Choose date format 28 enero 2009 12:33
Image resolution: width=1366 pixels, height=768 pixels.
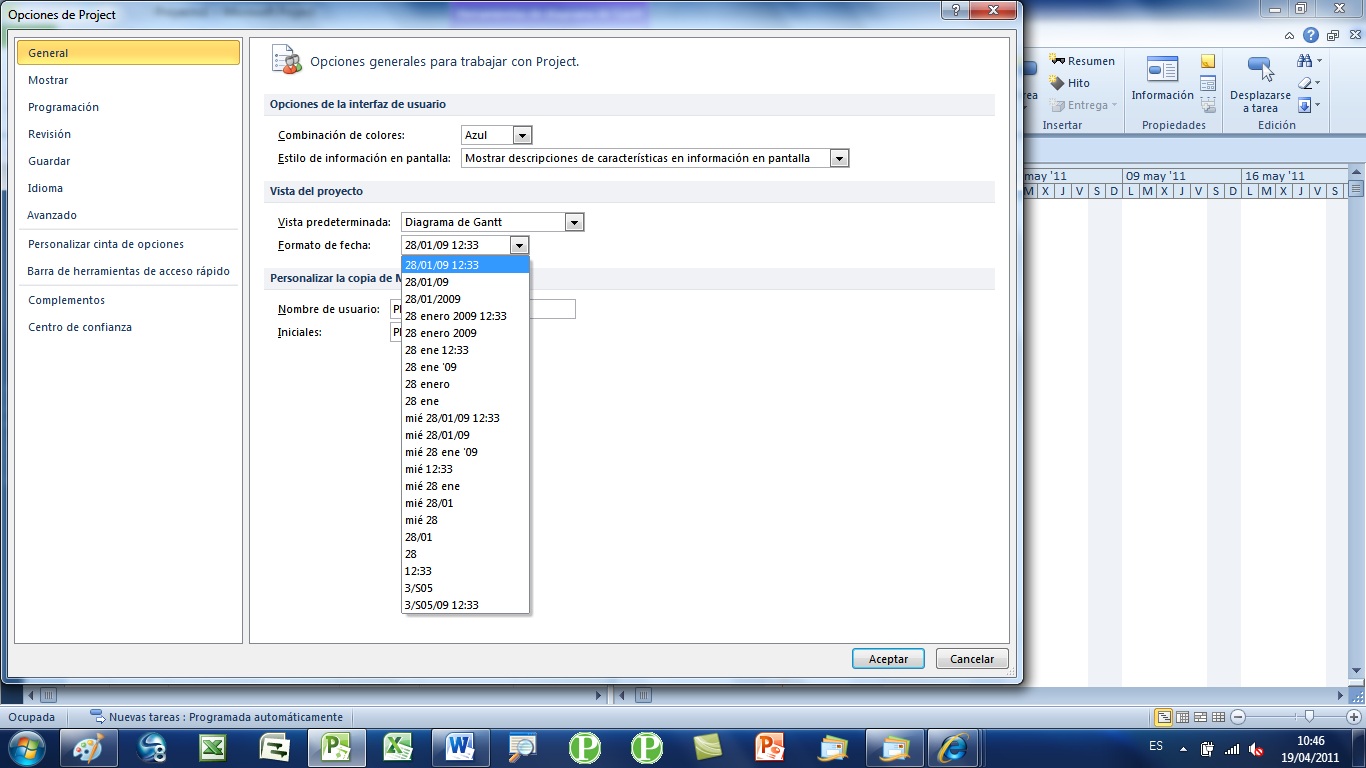pos(465,316)
